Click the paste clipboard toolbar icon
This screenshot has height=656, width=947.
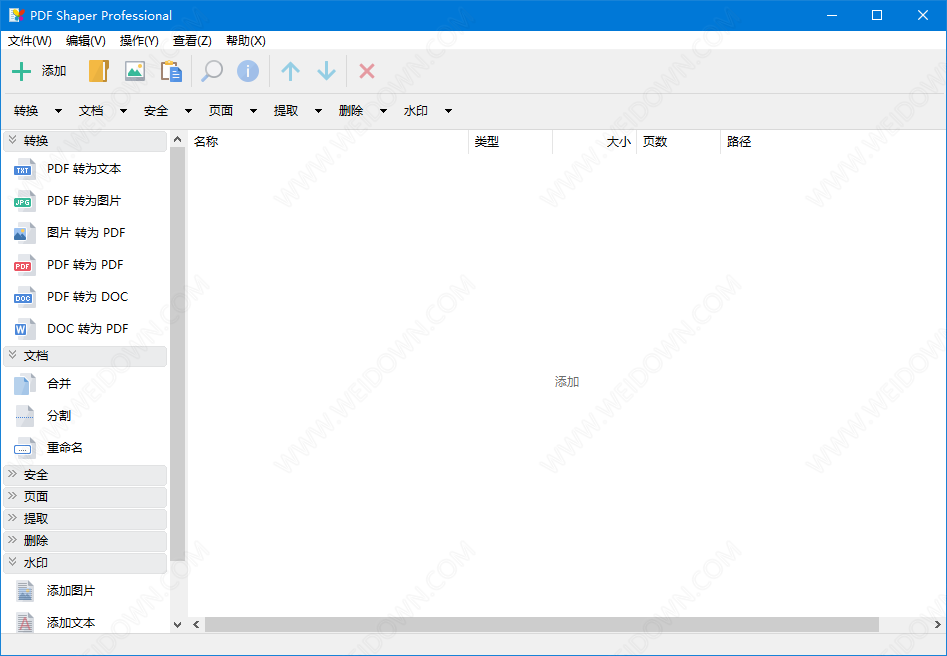click(x=171, y=71)
